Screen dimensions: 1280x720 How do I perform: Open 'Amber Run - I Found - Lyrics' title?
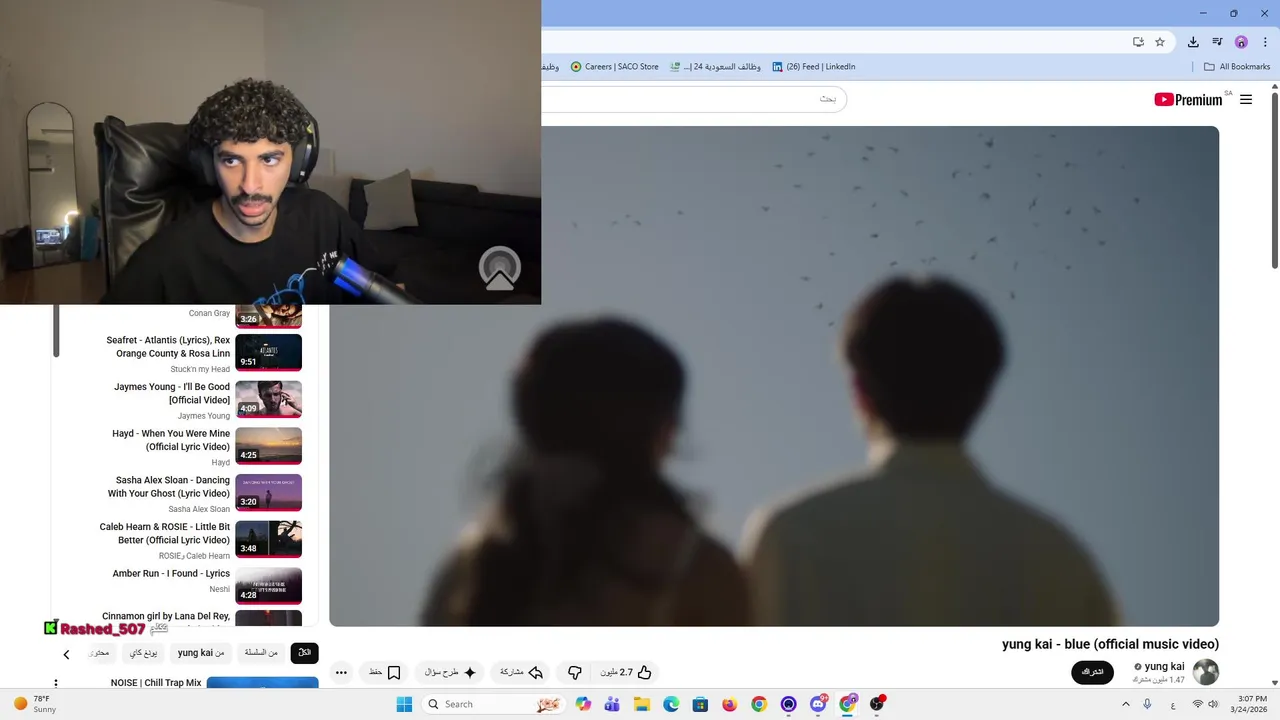coord(171,574)
